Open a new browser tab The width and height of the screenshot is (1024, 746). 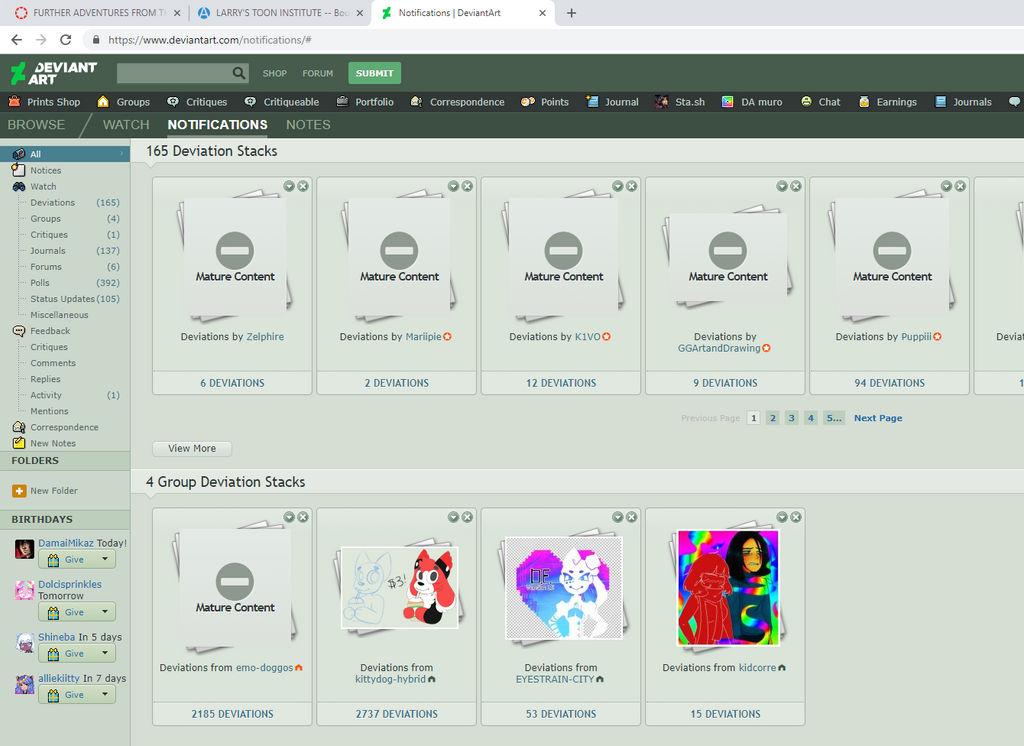571,12
